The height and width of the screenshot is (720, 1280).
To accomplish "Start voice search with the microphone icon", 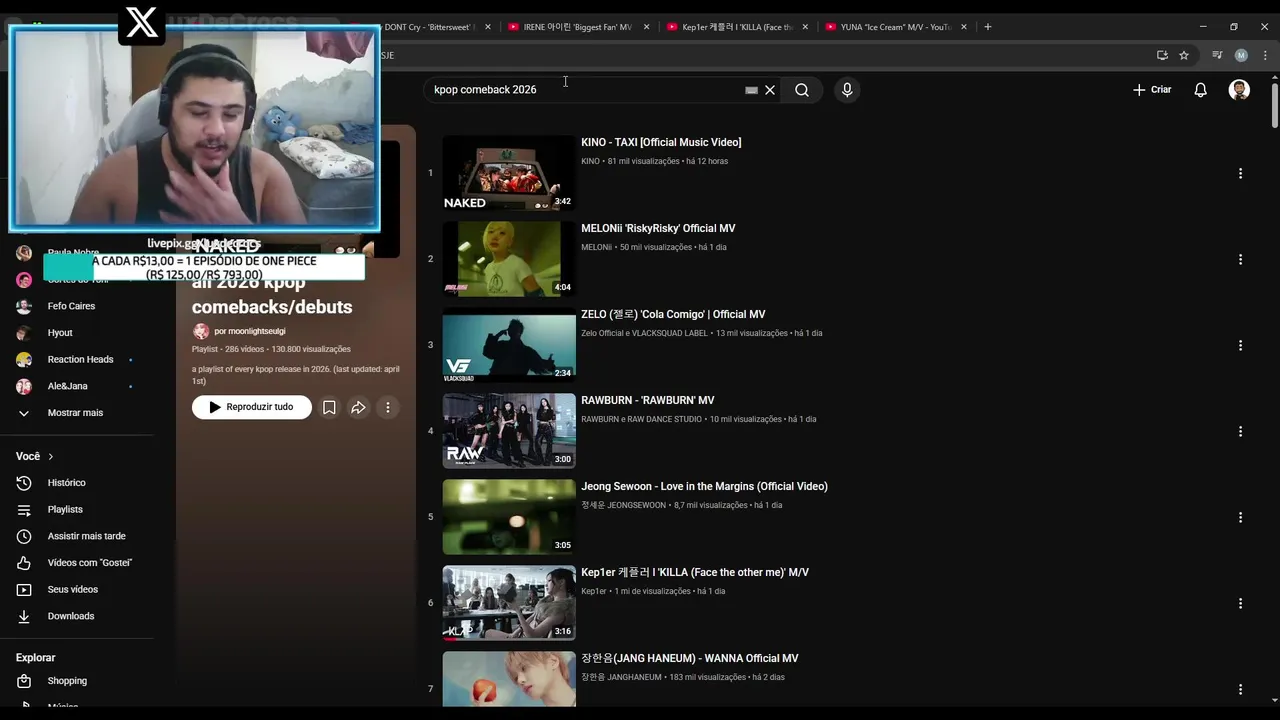I will [847, 90].
